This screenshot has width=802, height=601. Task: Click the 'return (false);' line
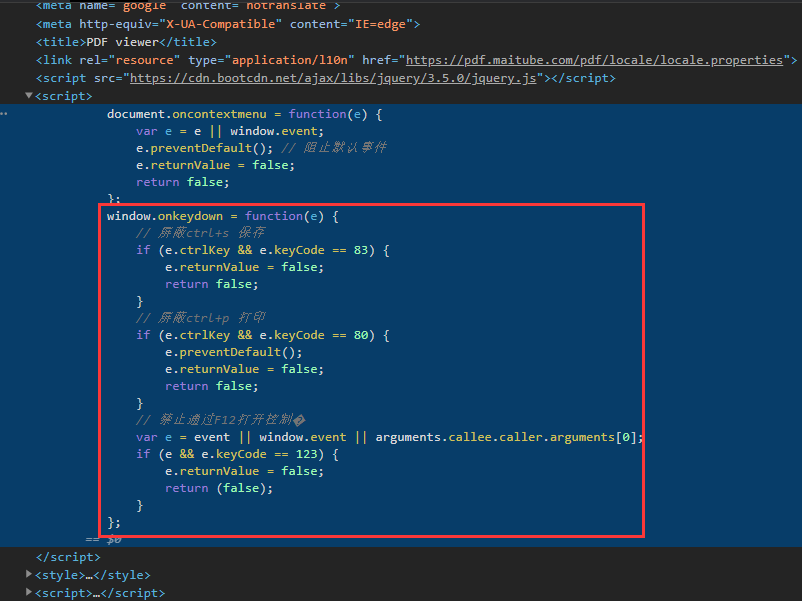coord(219,488)
